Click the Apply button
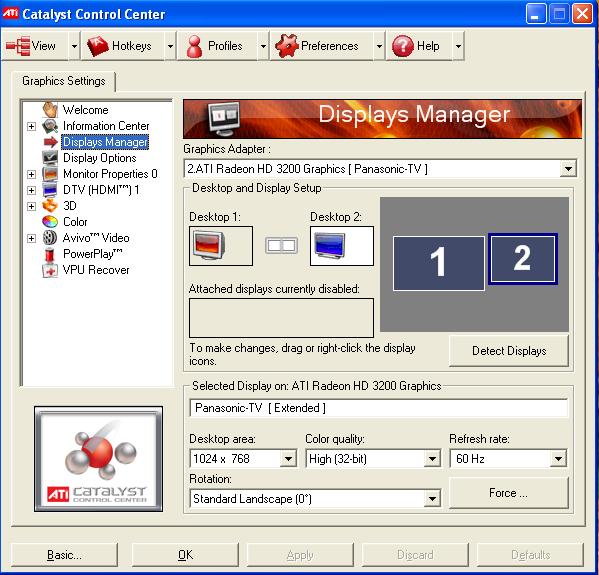599x575 pixels. click(x=300, y=555)
